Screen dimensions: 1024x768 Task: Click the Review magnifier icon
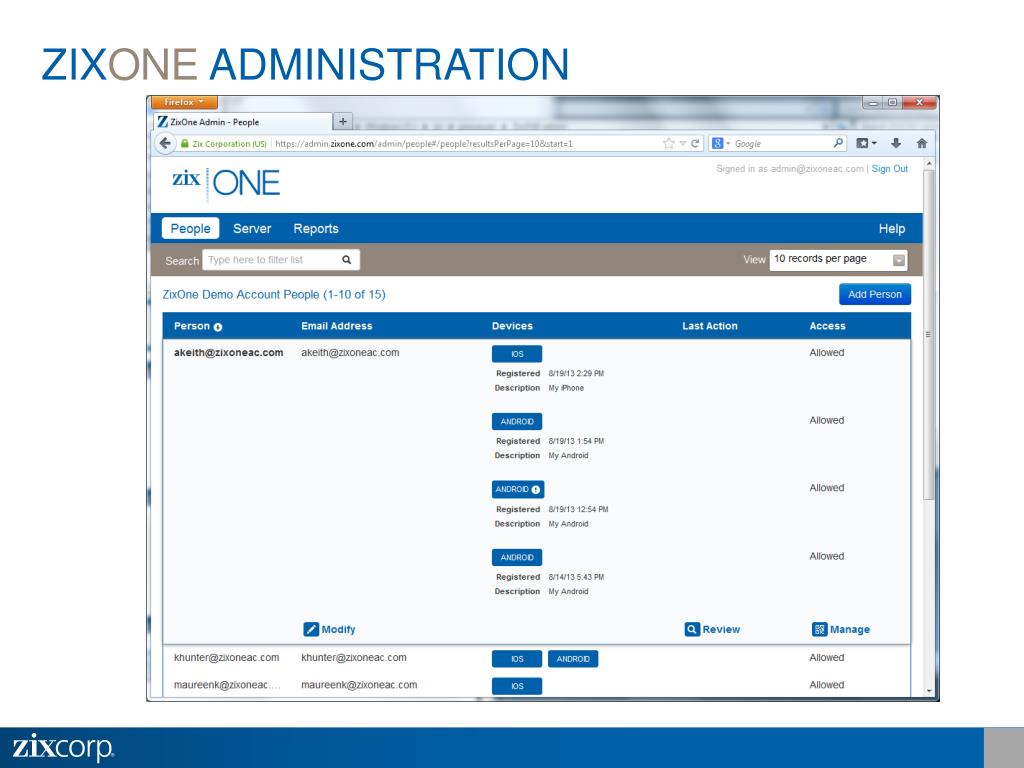(x=692, y=629)
